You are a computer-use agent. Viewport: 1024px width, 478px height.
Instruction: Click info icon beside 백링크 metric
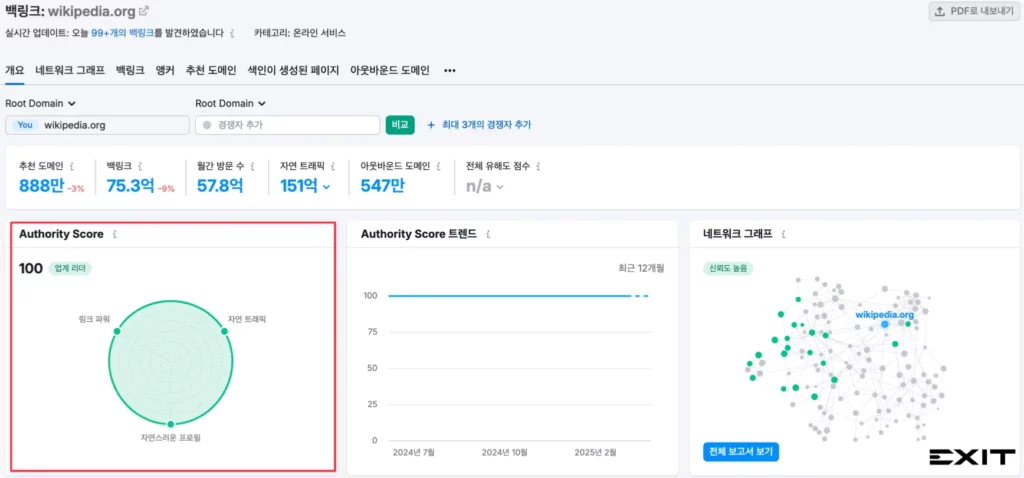tap(141, 167)
